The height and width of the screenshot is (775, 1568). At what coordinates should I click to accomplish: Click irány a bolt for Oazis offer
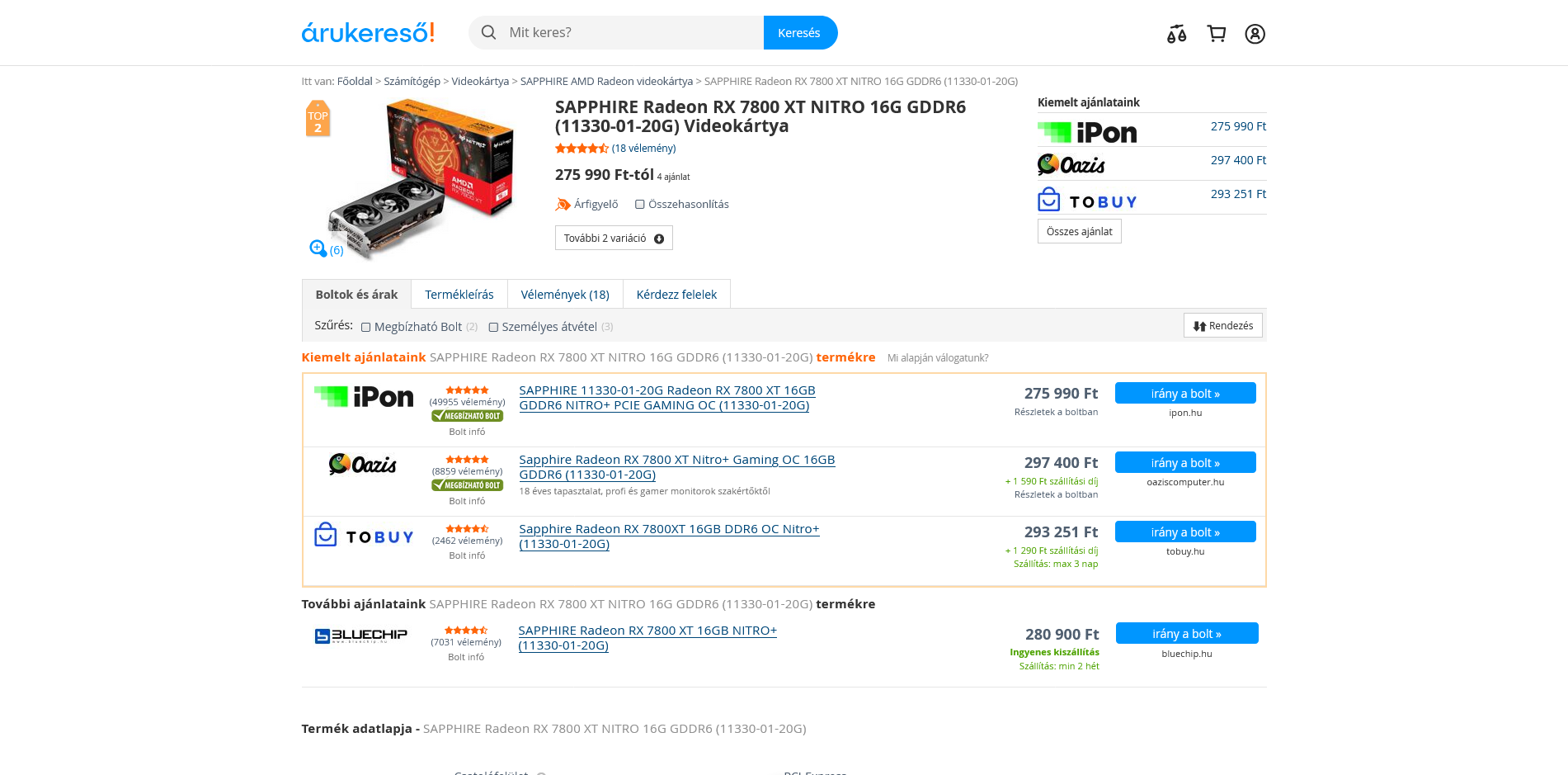coord(1185,462)
